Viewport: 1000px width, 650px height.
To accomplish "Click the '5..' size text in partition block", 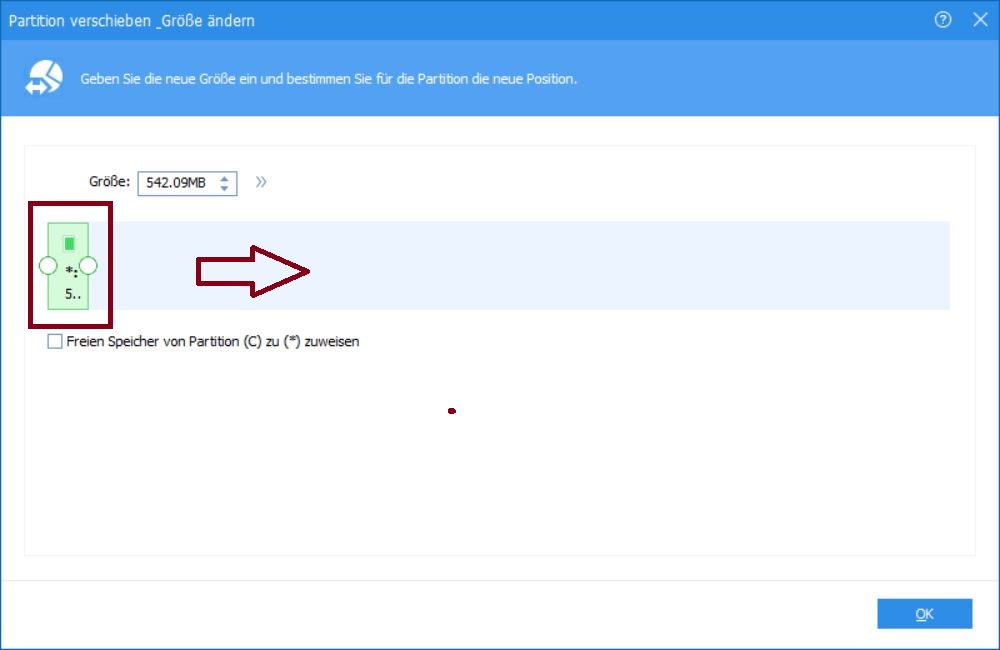I will coord(71,294).
